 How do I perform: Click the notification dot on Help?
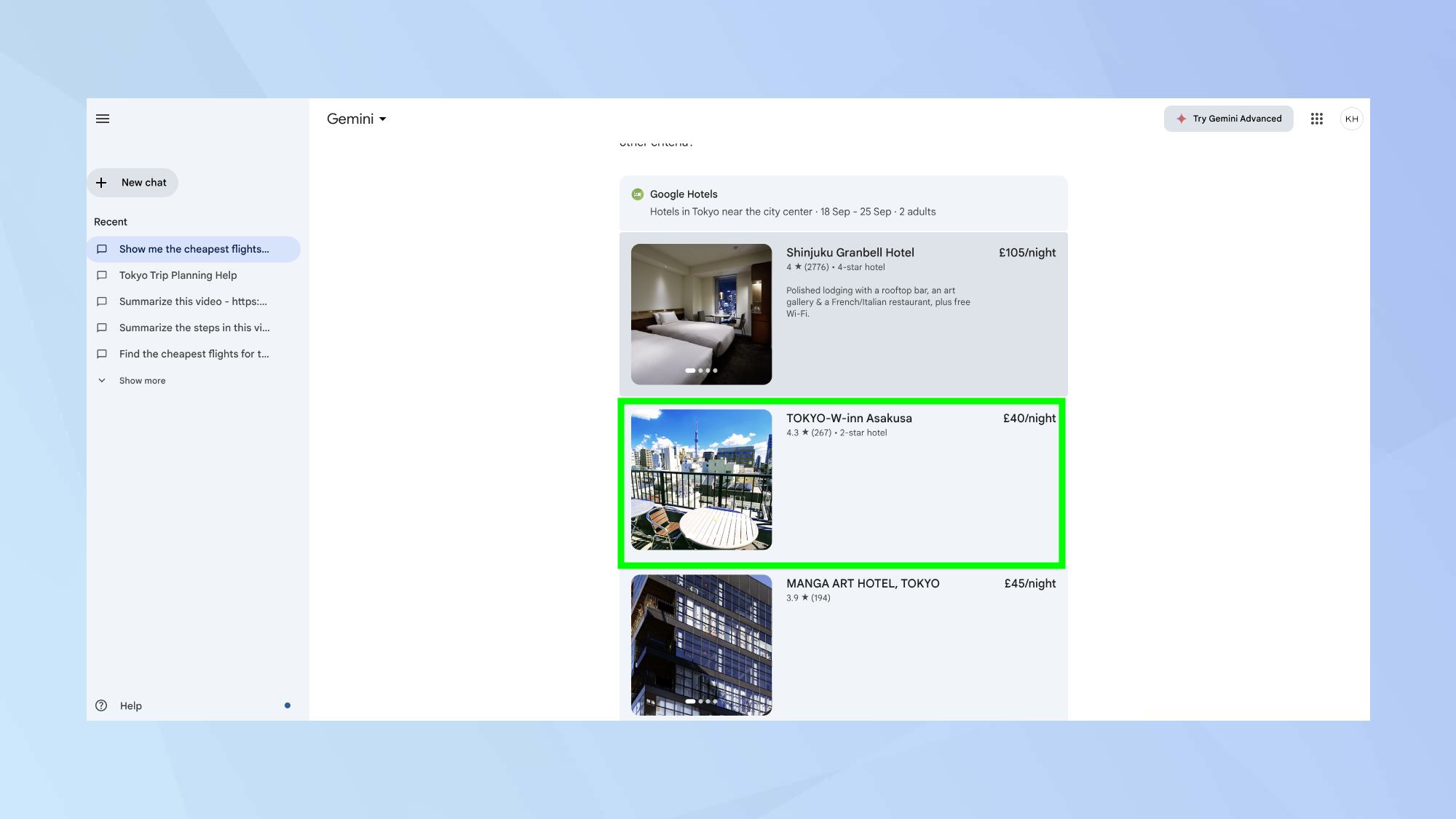287,706
